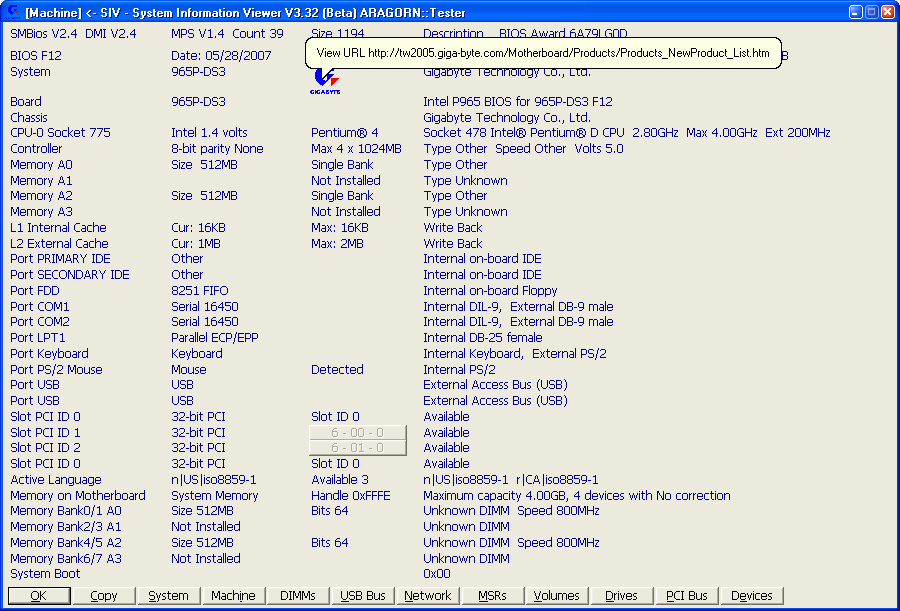
Task: Click the "6 - 01 - 0" slot button
Action: [x=358, y=448]
